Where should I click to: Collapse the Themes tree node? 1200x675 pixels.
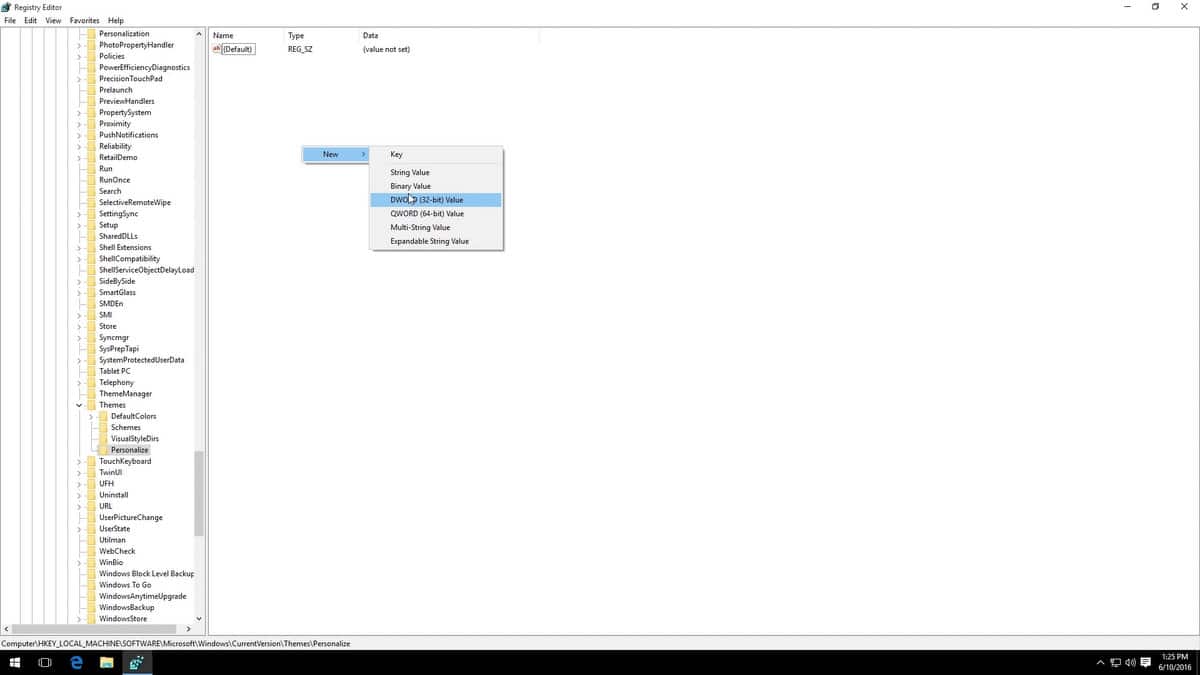coord(79,405)
